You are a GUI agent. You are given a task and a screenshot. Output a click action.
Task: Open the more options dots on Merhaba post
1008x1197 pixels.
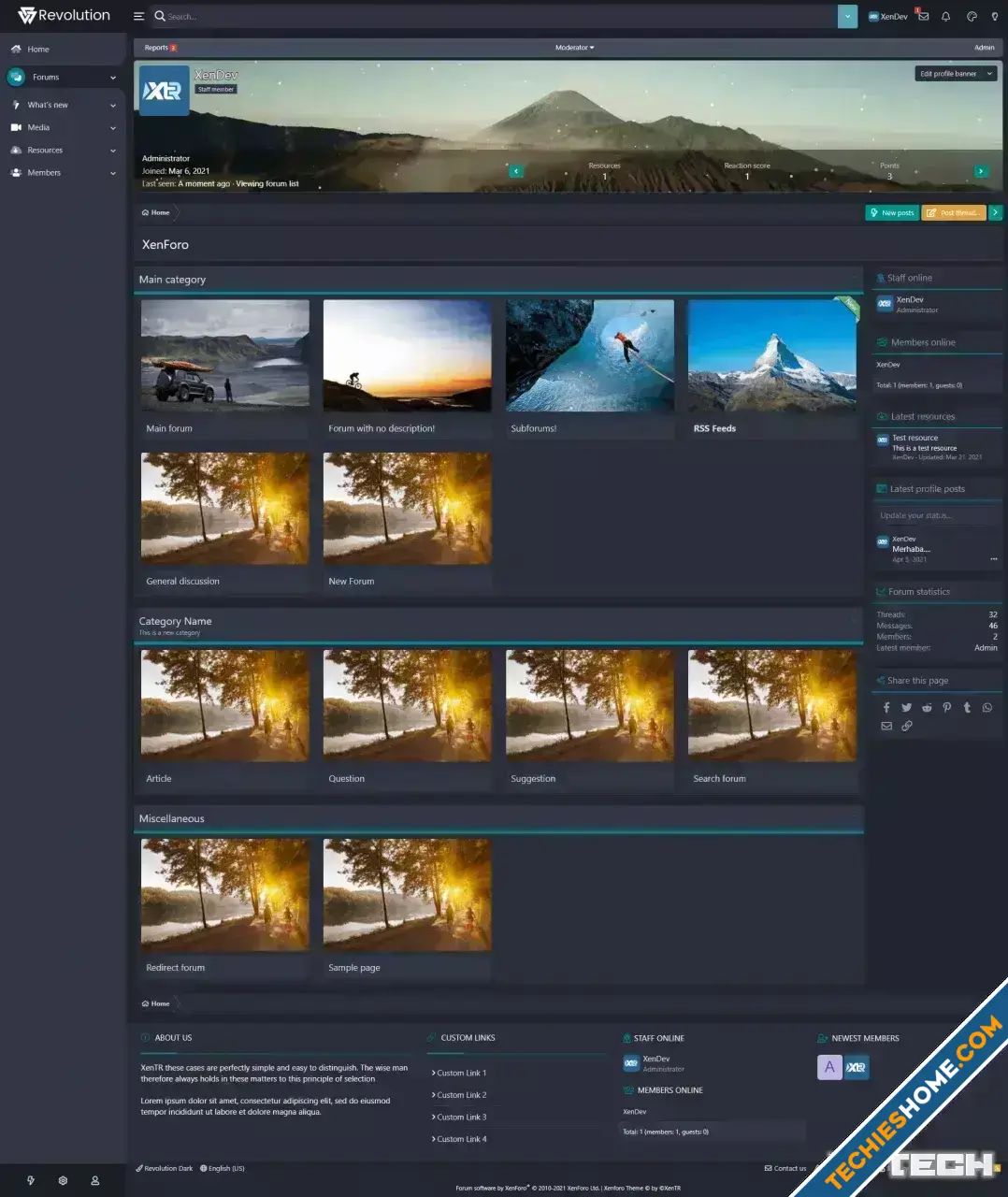pos(994,559)
